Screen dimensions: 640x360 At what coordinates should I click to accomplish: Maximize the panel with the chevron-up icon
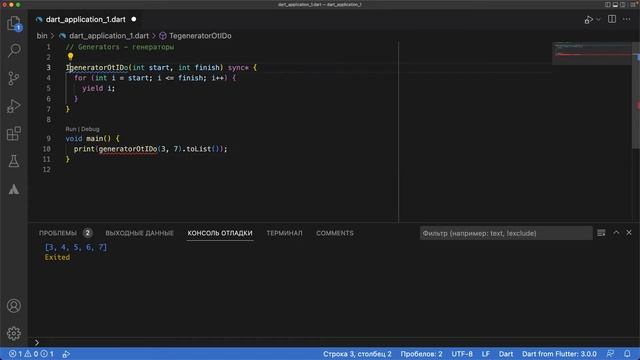coord(616,233)
